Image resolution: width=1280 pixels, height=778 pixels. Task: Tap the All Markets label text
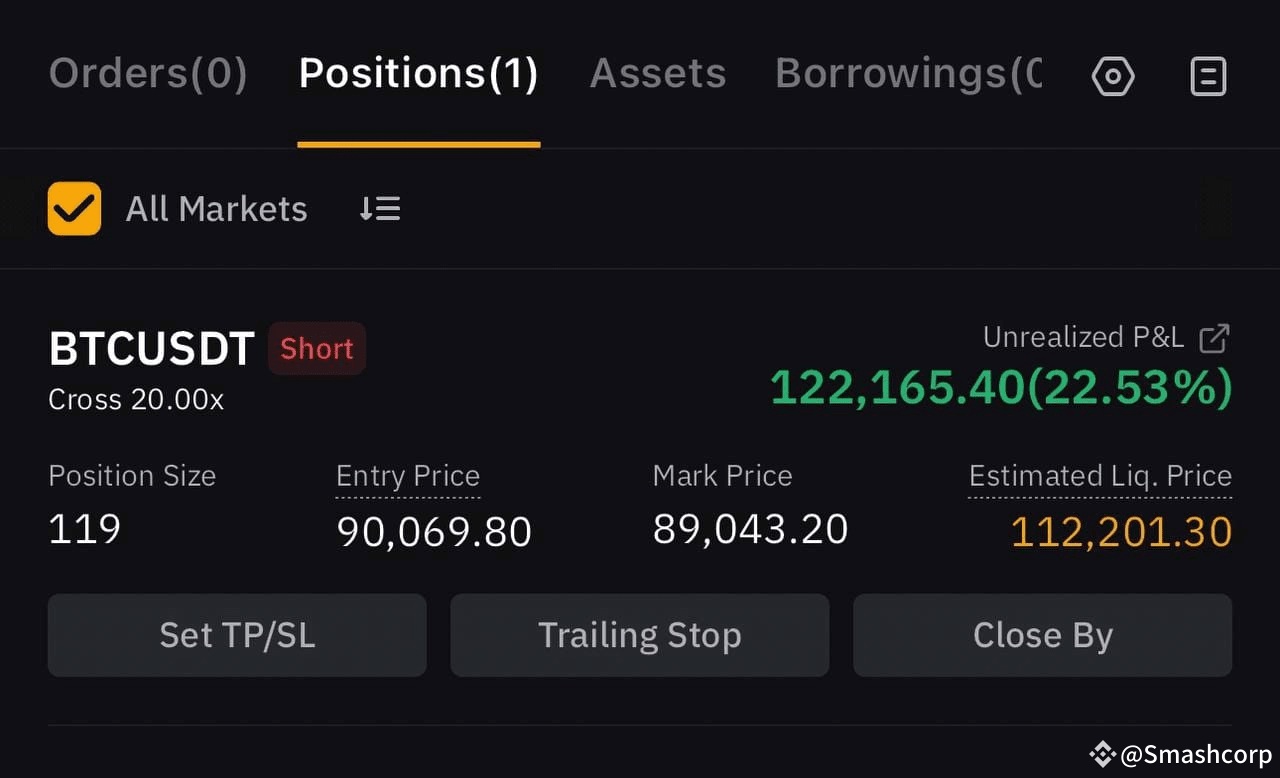click(x=216, y=209)
